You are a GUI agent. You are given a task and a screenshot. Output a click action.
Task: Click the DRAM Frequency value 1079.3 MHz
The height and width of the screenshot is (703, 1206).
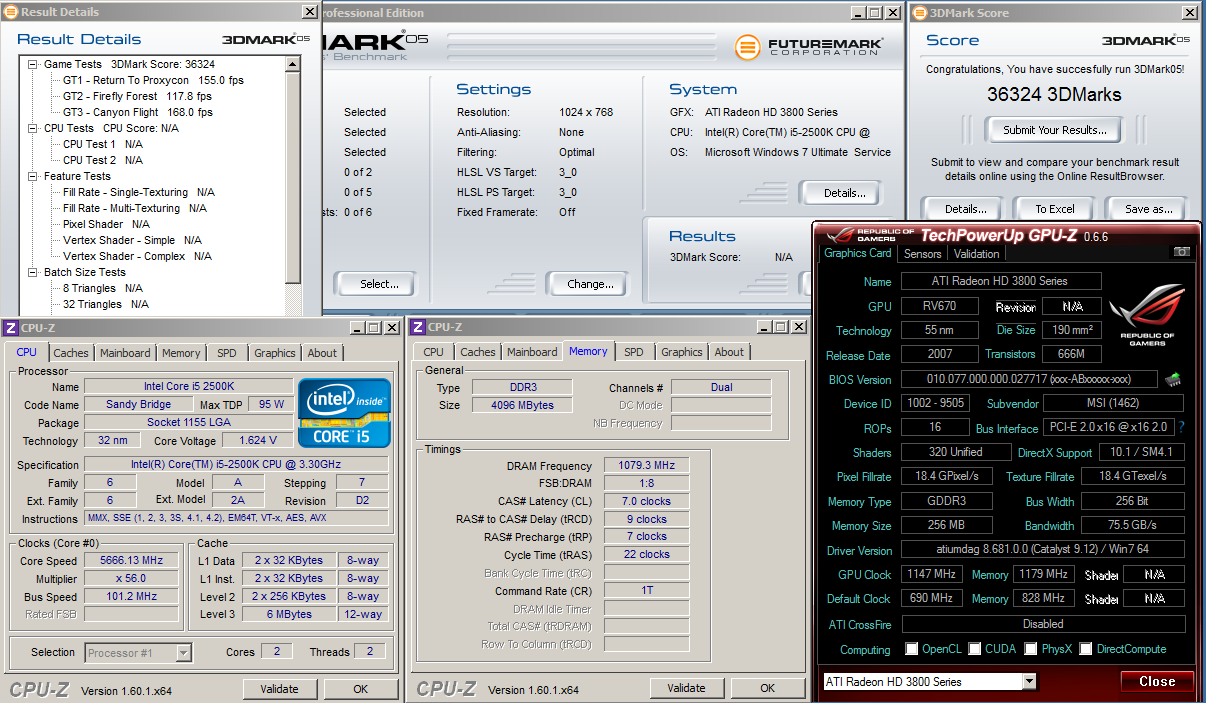[x=647, y=466]
